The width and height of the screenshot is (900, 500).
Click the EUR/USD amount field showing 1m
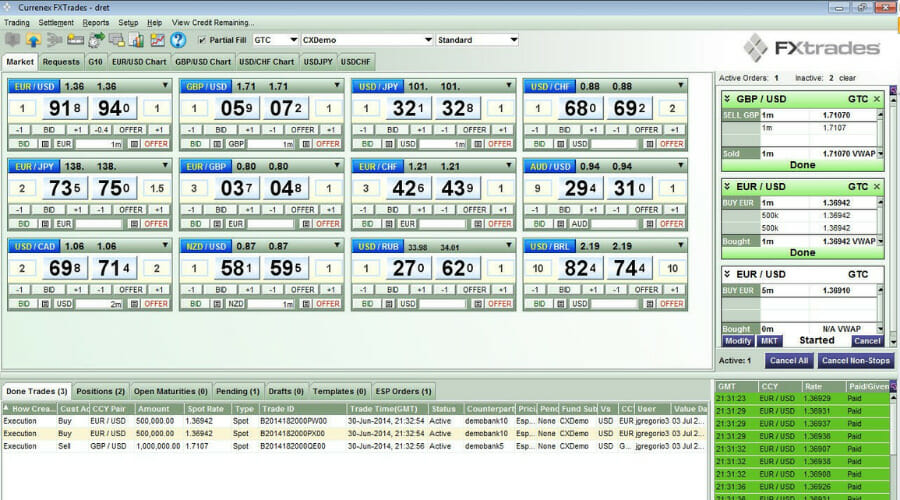(99, 144)
